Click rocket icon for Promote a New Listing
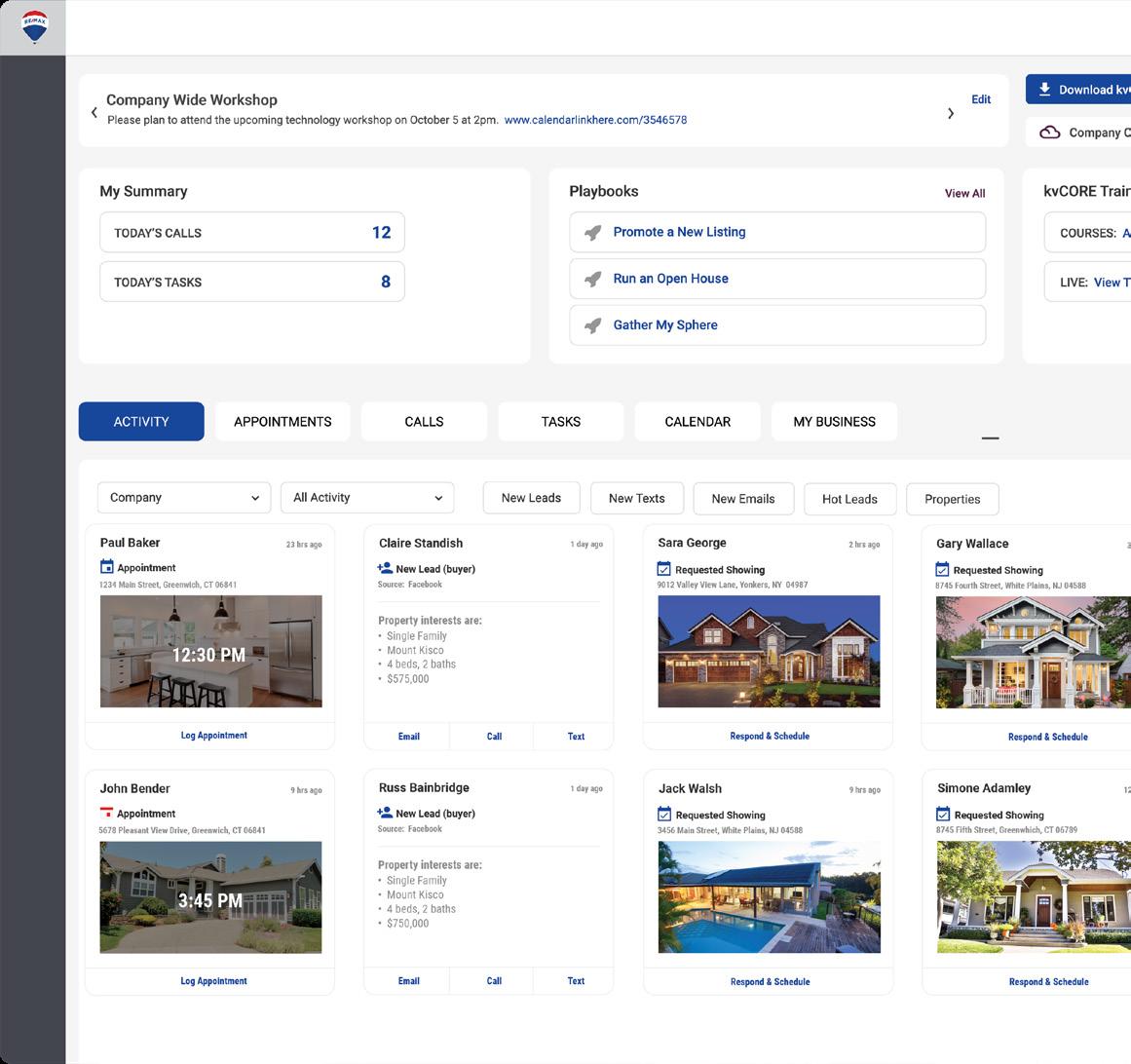The height and width of the screenshot is (1064, 1131). click(593, 232)
